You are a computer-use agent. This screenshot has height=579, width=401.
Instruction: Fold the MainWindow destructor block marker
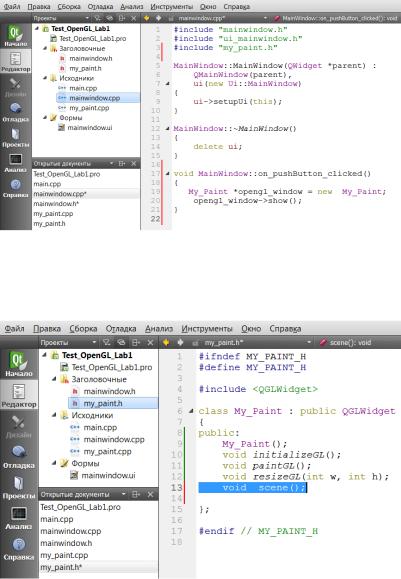pyautogui.click(x=168, y=129)
